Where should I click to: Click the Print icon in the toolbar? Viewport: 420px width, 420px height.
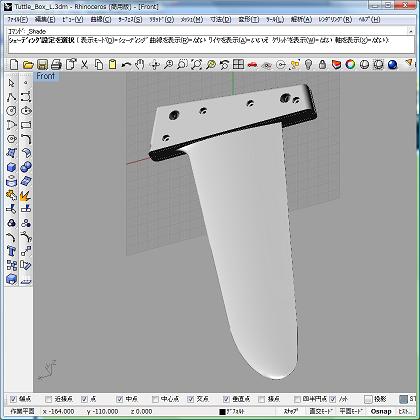(x=56, y=64)
